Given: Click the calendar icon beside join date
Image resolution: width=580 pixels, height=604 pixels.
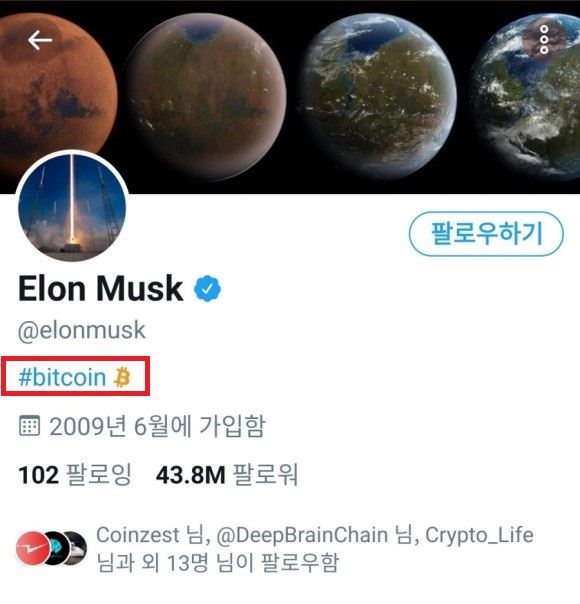Looking at the screenshot, I should 29,426.
